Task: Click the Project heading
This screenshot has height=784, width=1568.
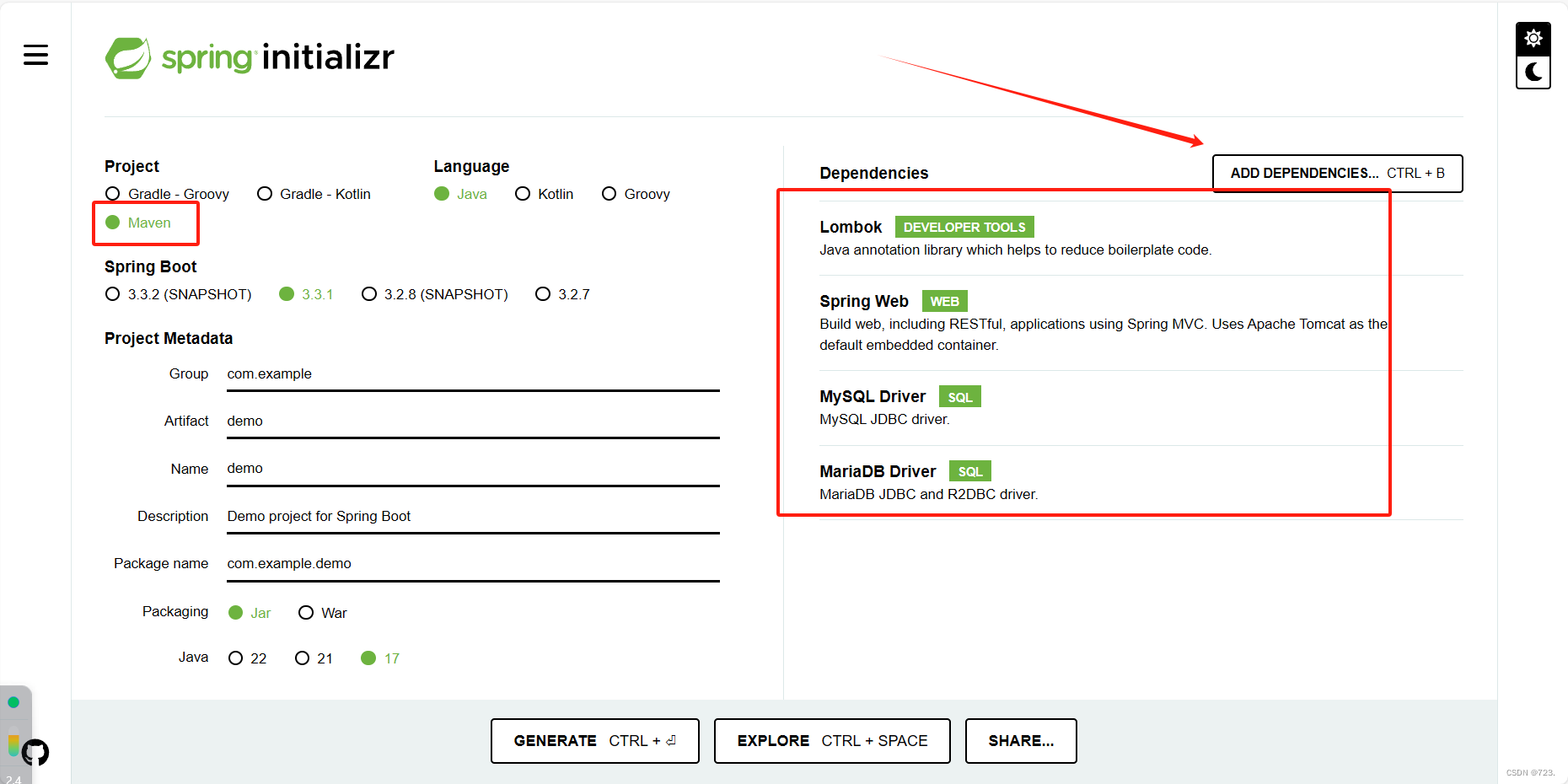Action: (x=132, y=167)
